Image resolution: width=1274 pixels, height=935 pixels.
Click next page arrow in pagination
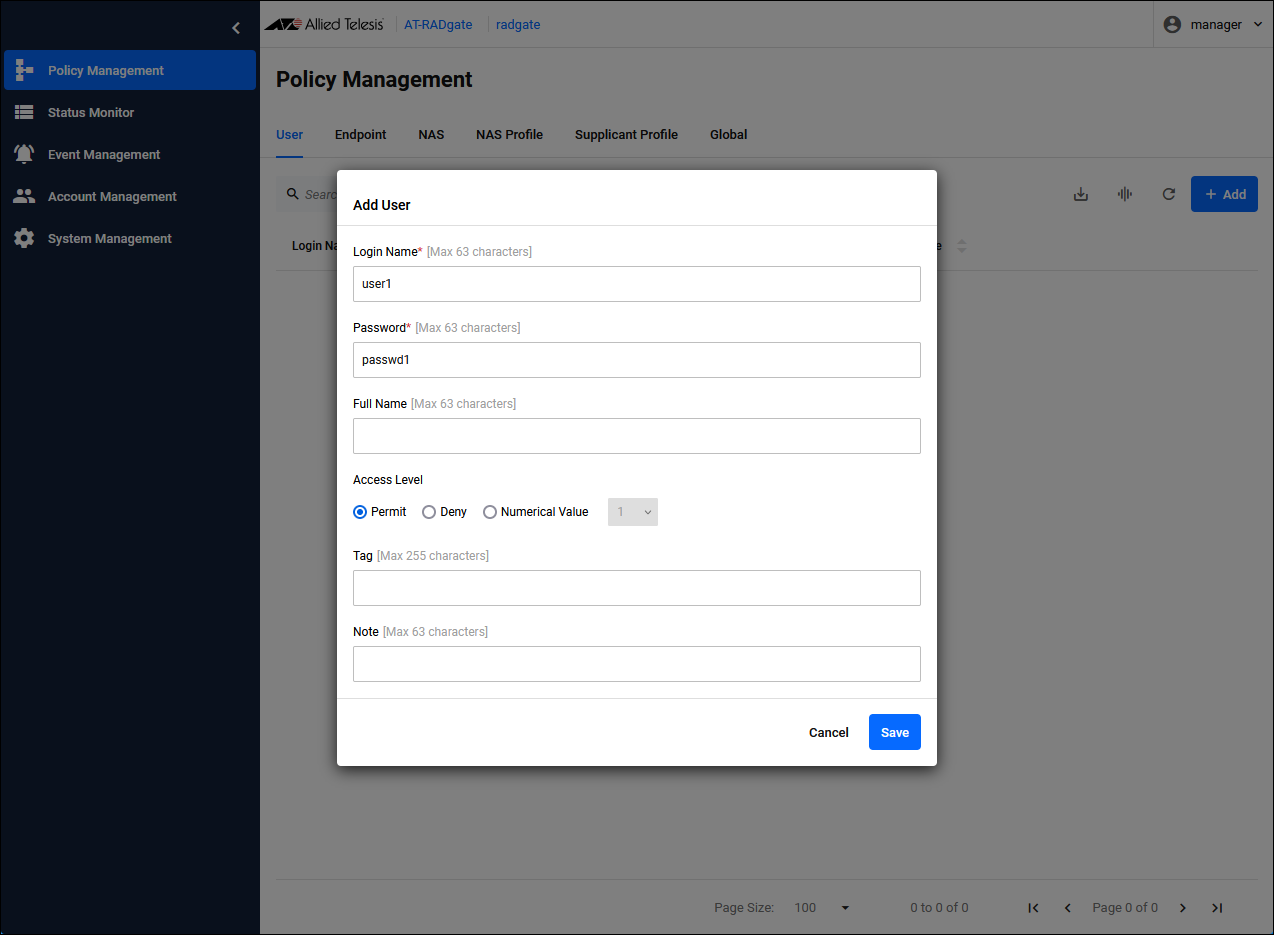point(1183,908)
